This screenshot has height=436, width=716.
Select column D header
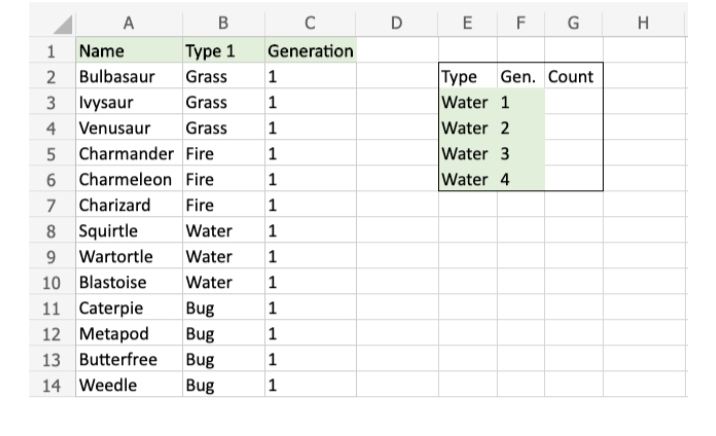click(x=397, y=21)
